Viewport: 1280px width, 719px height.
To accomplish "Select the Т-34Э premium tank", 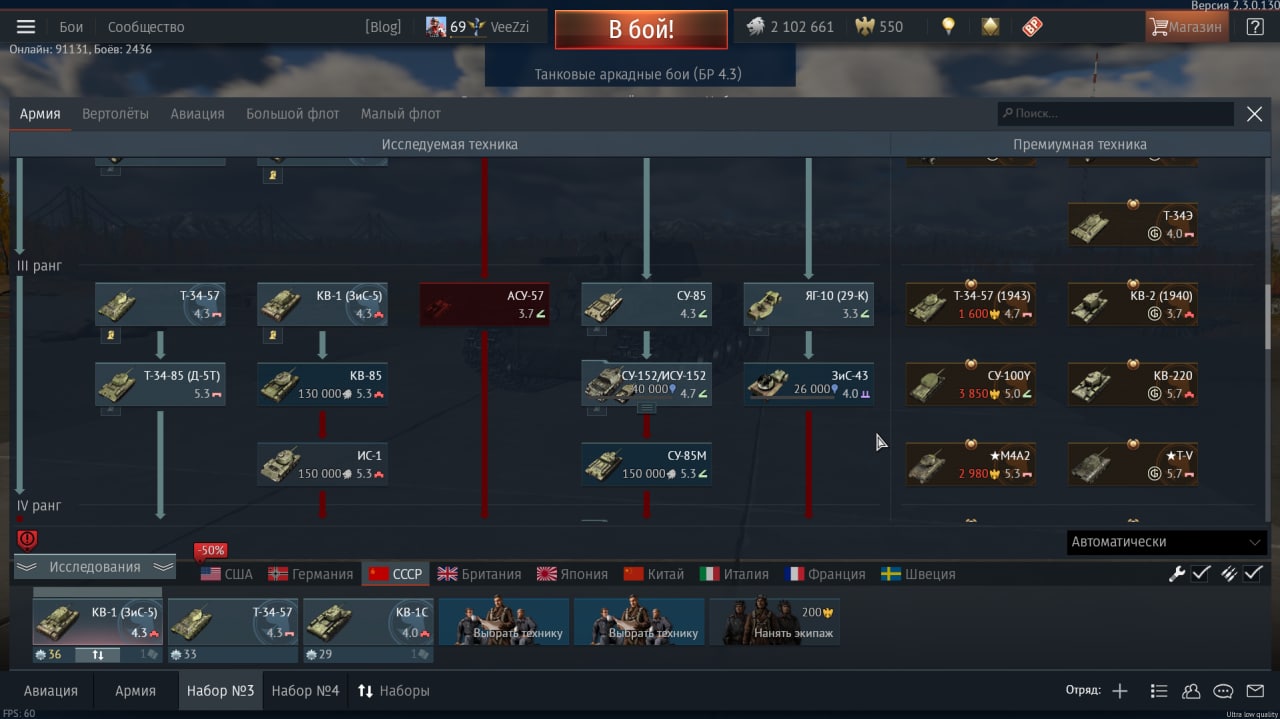I will point(1132,224).
